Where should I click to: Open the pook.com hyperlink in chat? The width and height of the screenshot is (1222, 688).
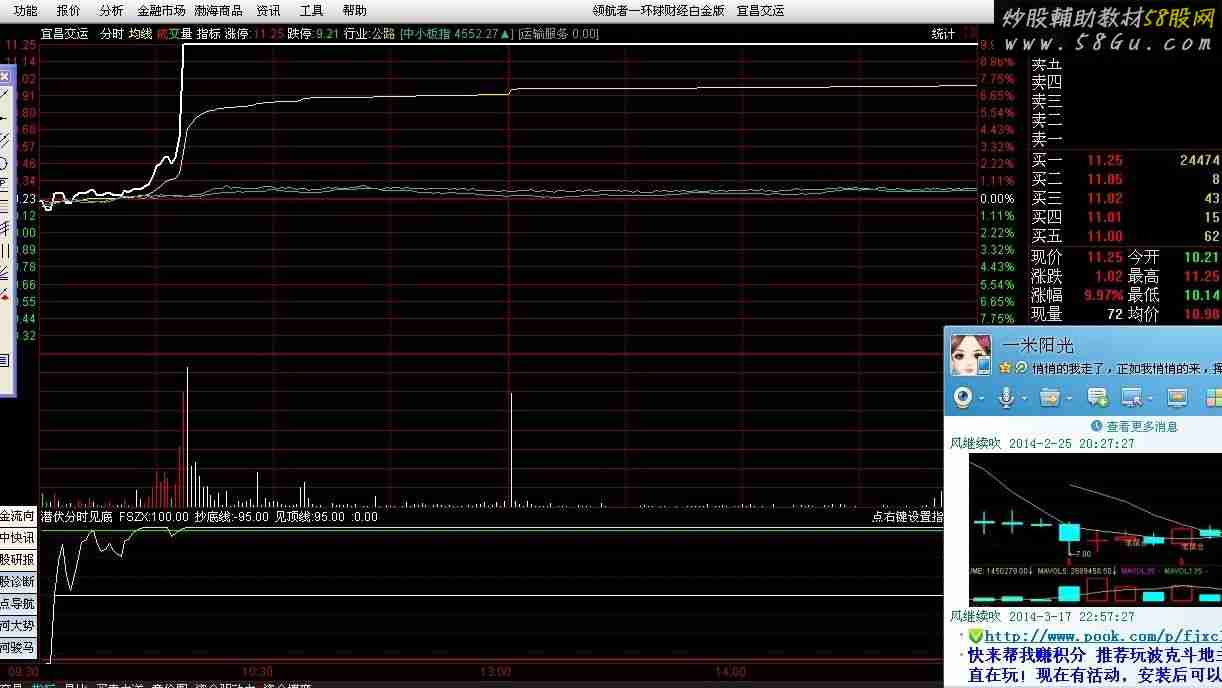tap(1102, 636)
